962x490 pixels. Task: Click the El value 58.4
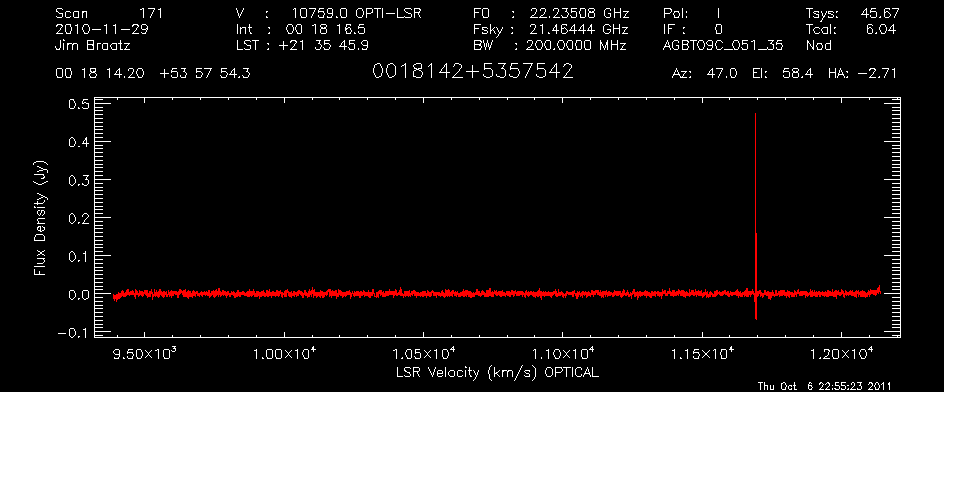(798, 74)
